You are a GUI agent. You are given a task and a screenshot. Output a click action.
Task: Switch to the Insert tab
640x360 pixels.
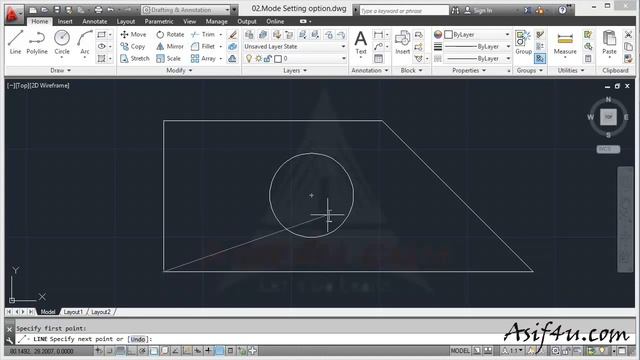pyautogui.click(x=65, y=21)
